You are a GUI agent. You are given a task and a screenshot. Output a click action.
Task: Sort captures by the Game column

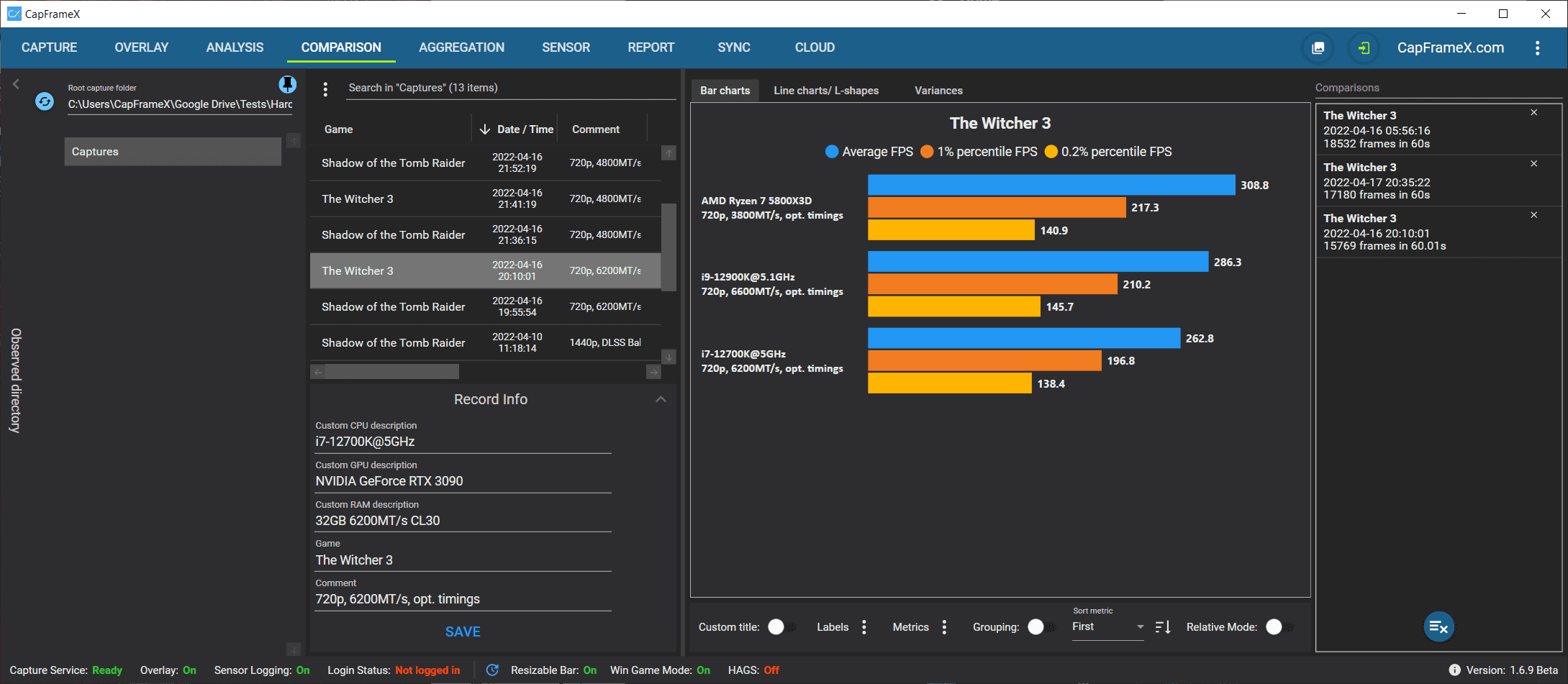tap(338, 129)
